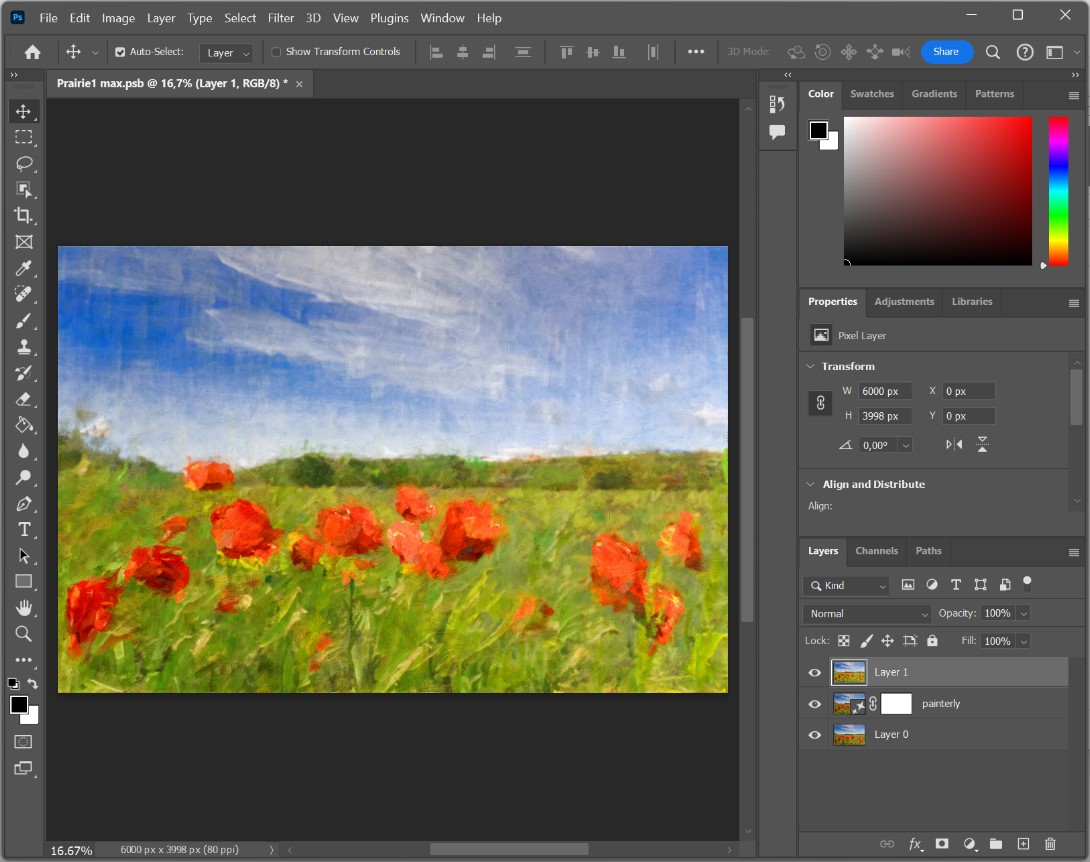
Task: Open the Filter menu
Action: (x=281, y=18)
